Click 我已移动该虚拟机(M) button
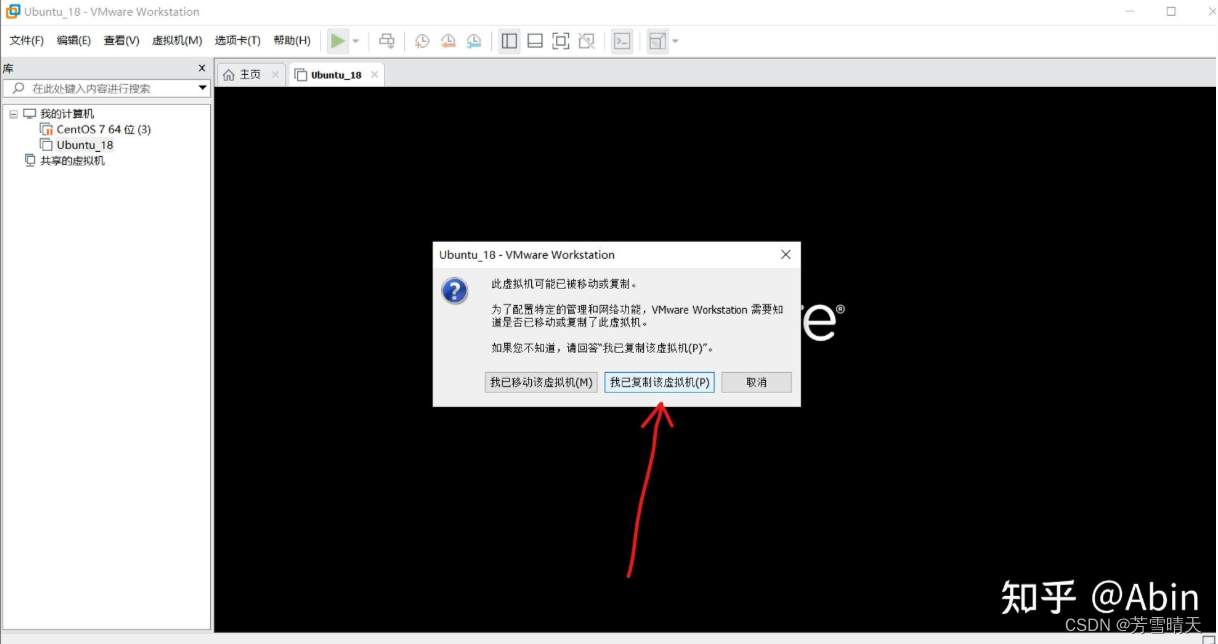 pos(541,382)
